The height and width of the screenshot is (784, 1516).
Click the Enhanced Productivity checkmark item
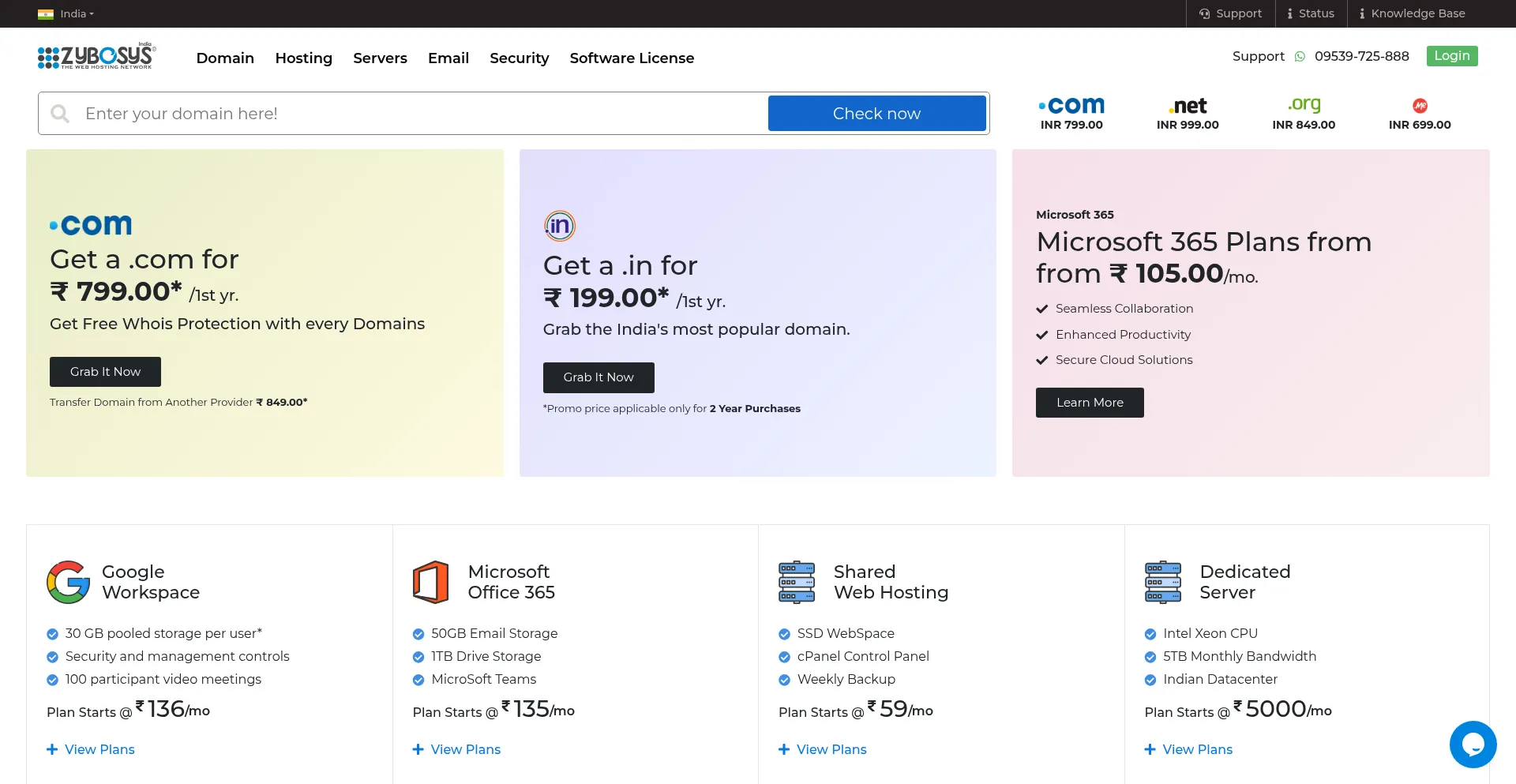(1113, 335)
